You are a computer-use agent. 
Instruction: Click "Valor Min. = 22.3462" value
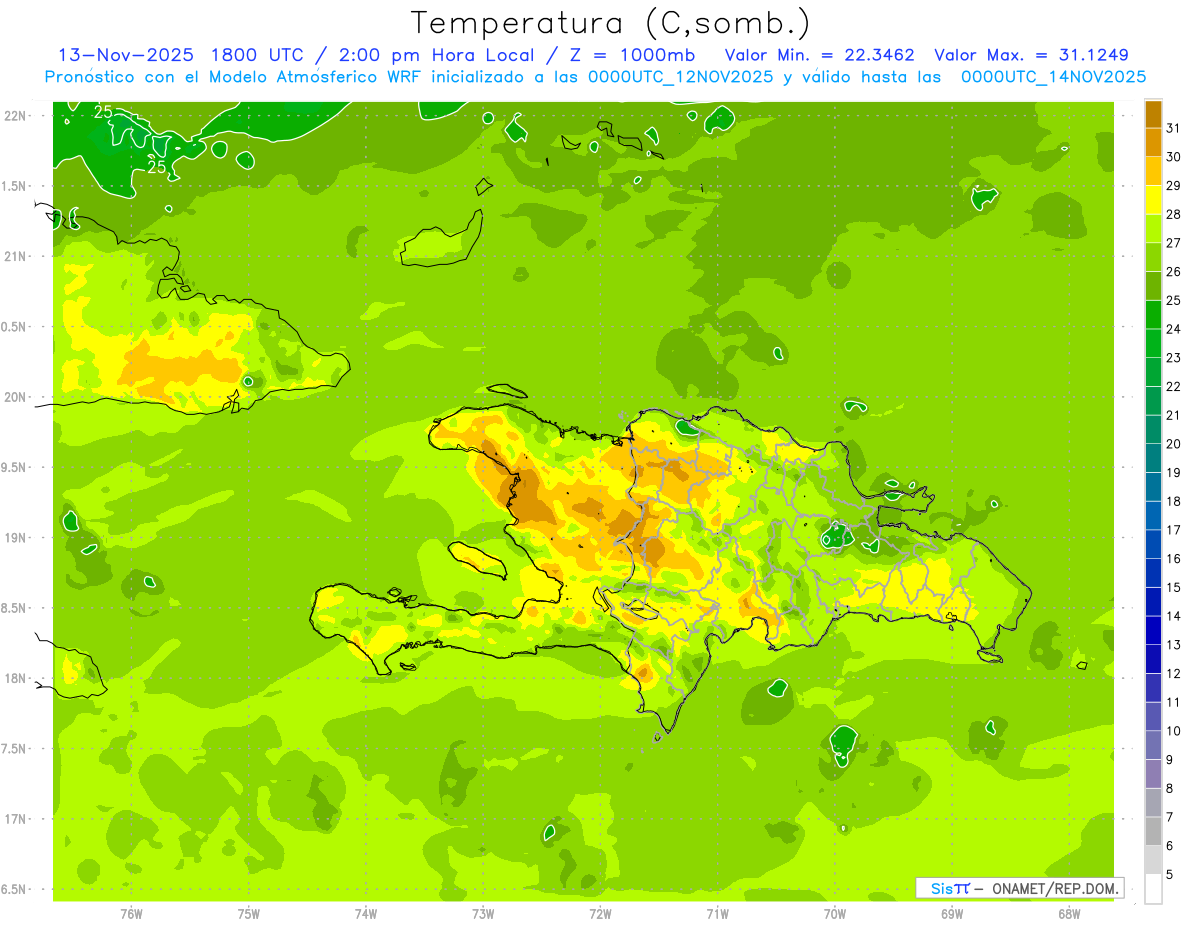coord(820,55)
